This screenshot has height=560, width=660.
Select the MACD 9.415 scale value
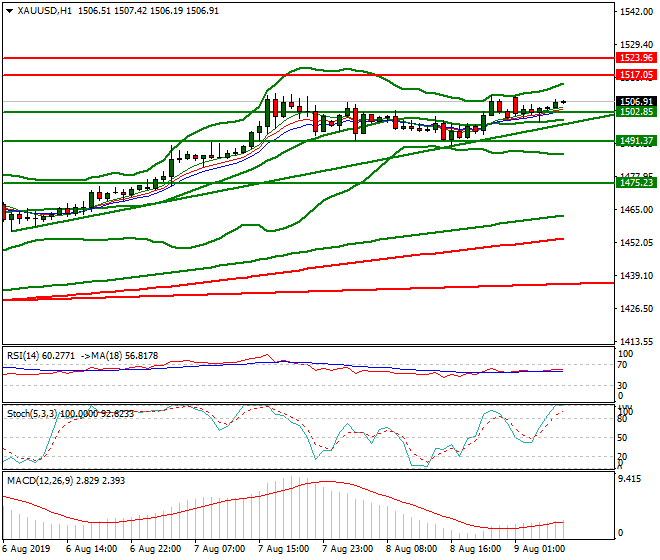[x=630, y=479]
